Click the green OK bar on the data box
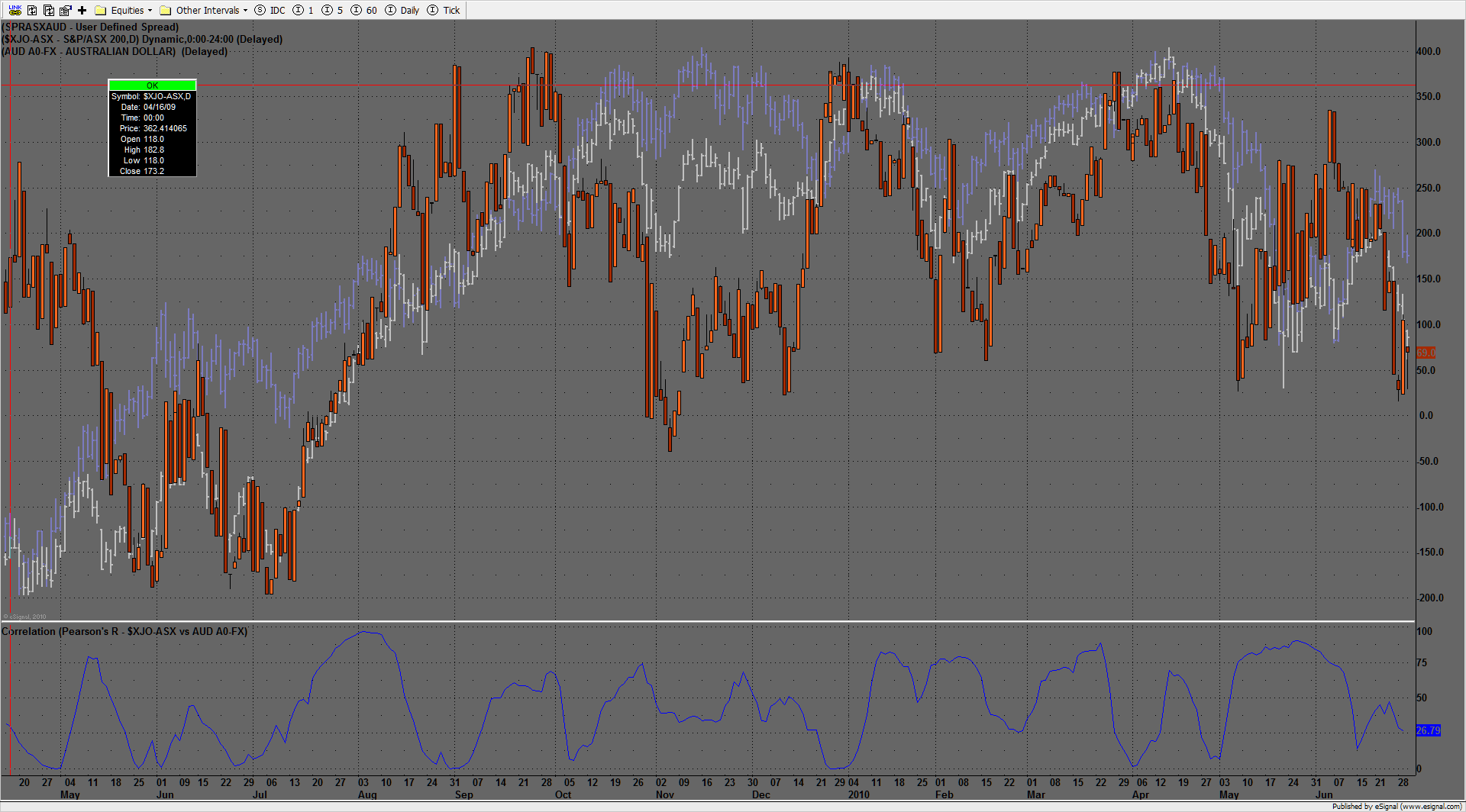Screen dimensions: 1466x812 (153, 85)
